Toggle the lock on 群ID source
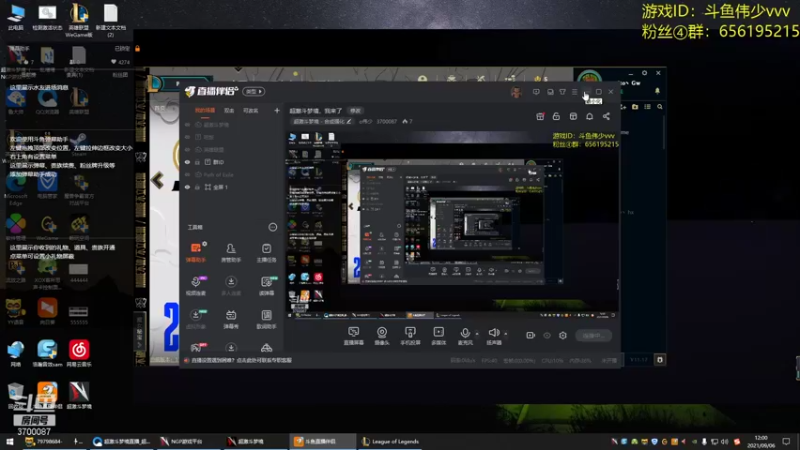The height and width of the screenshot is (450, 800). pos(197,162)
